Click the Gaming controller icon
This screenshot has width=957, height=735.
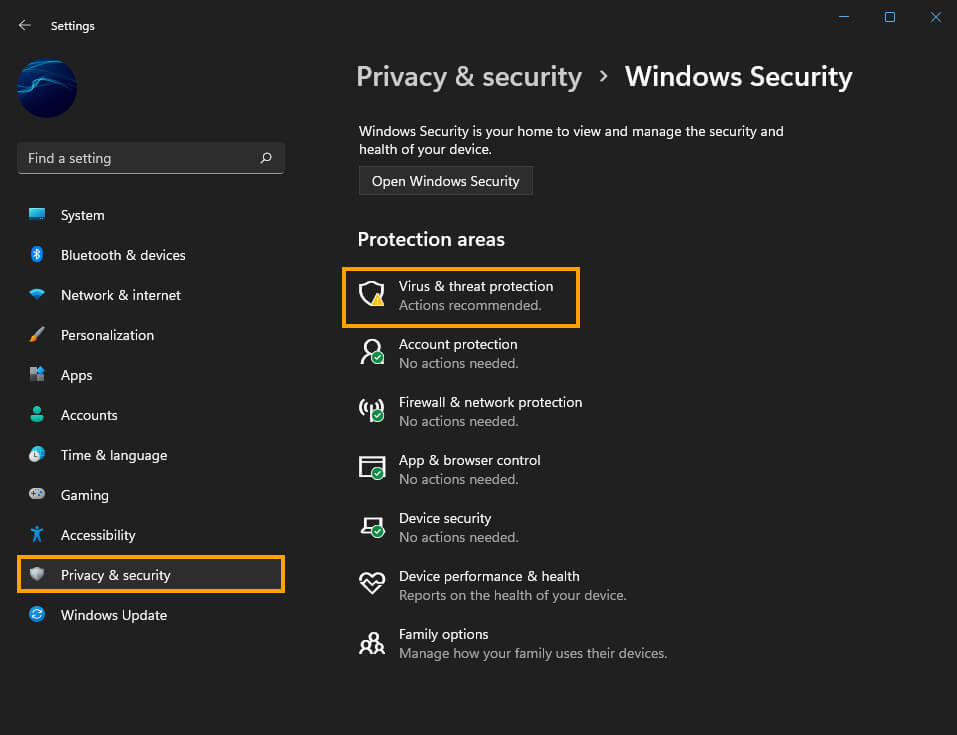37,494
